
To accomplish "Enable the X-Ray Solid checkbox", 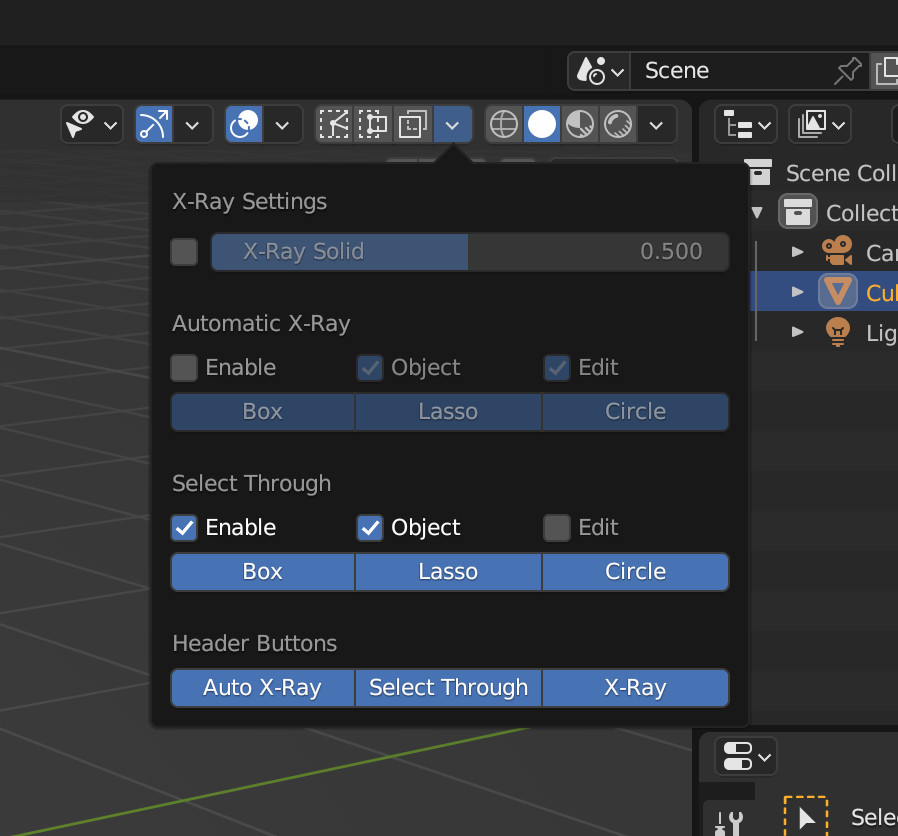I will coord(184,252).
